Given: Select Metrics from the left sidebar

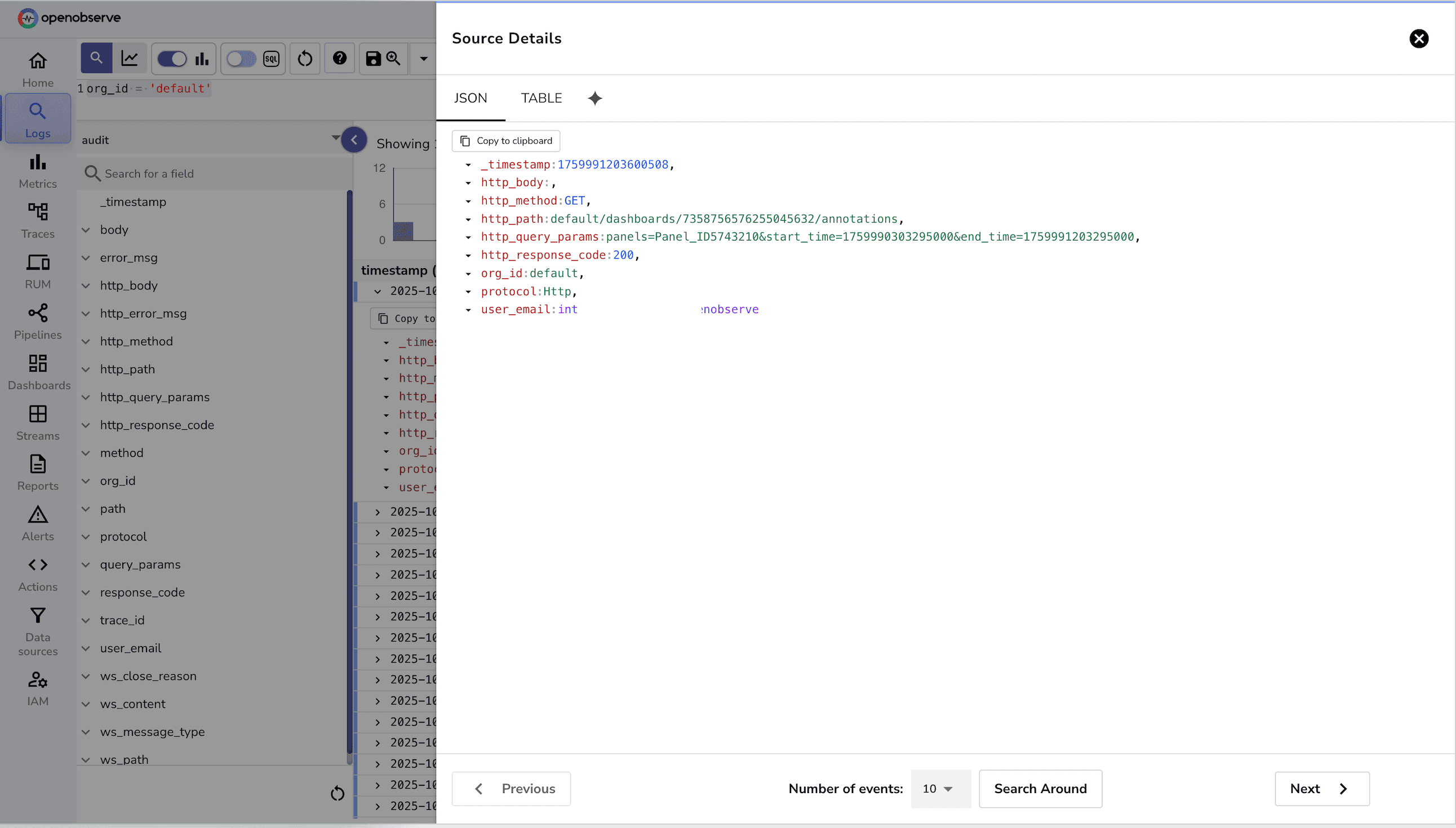Looking at the screenshot, I should point(37,170).
